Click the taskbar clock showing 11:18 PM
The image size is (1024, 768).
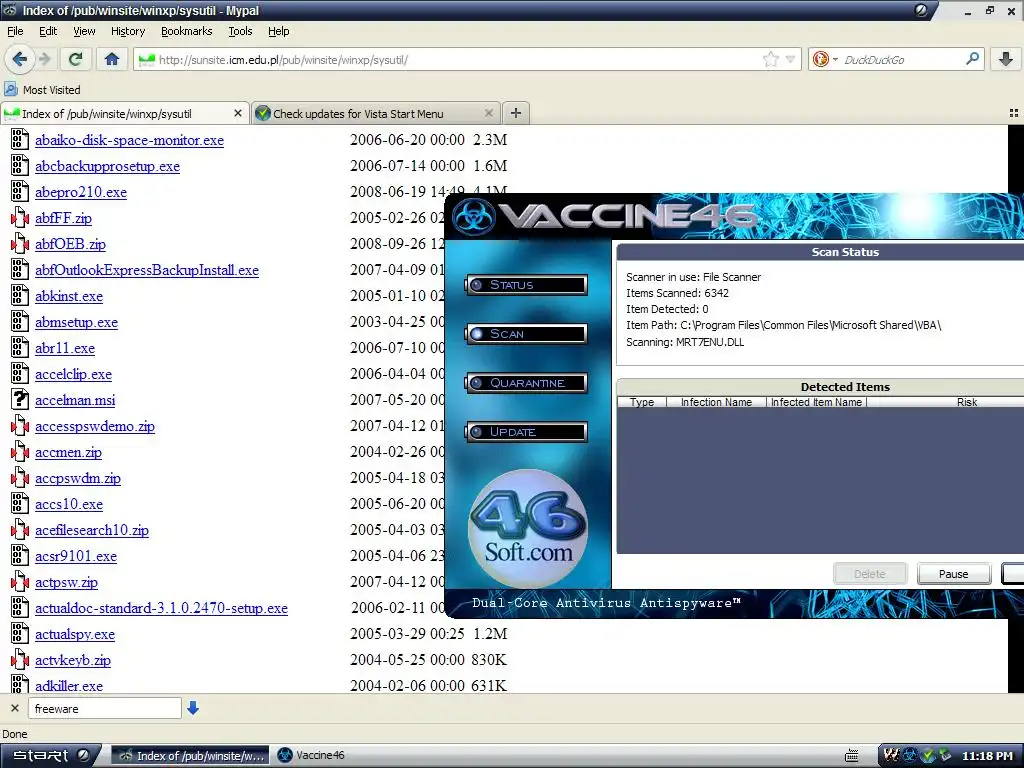pos(987,756)
